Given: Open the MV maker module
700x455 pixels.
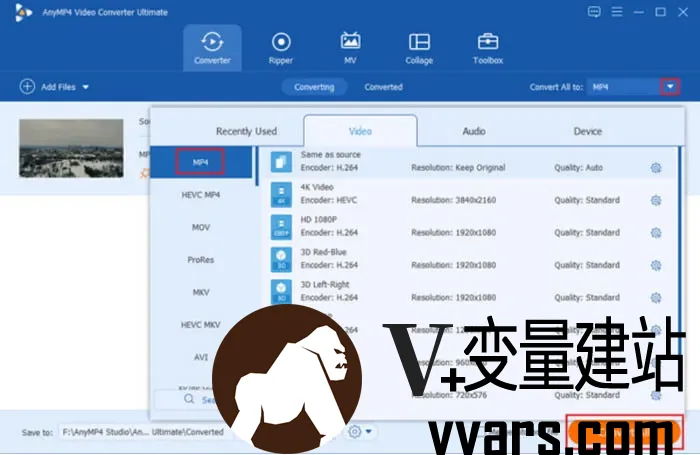Looking at the screenshot, I should coord(350,48).
